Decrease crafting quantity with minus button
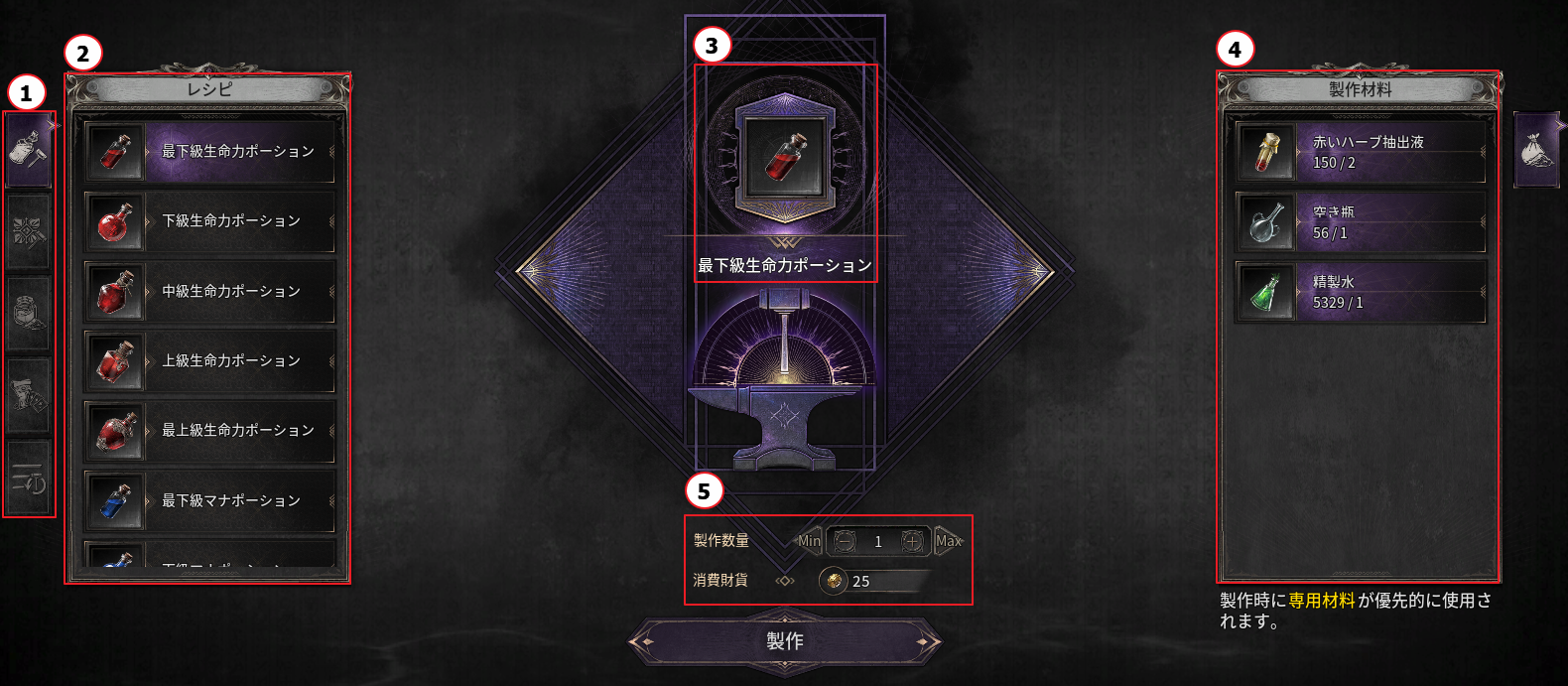This screenshot has width=1568, height=686. pos(844,541)
